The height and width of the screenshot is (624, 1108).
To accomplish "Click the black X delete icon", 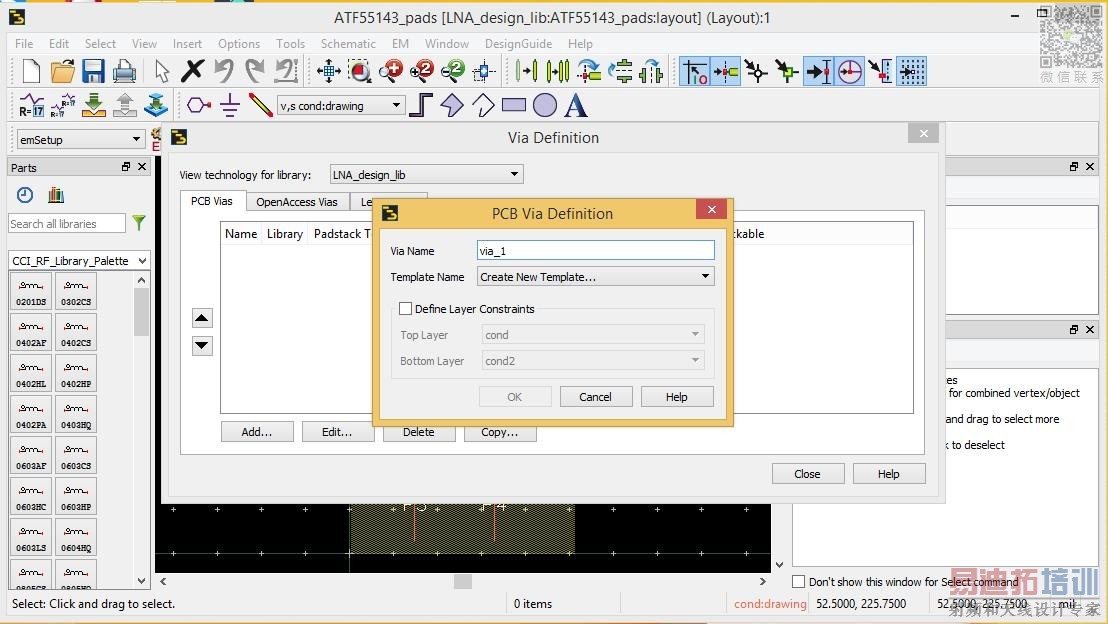I will tap(192, 71).
